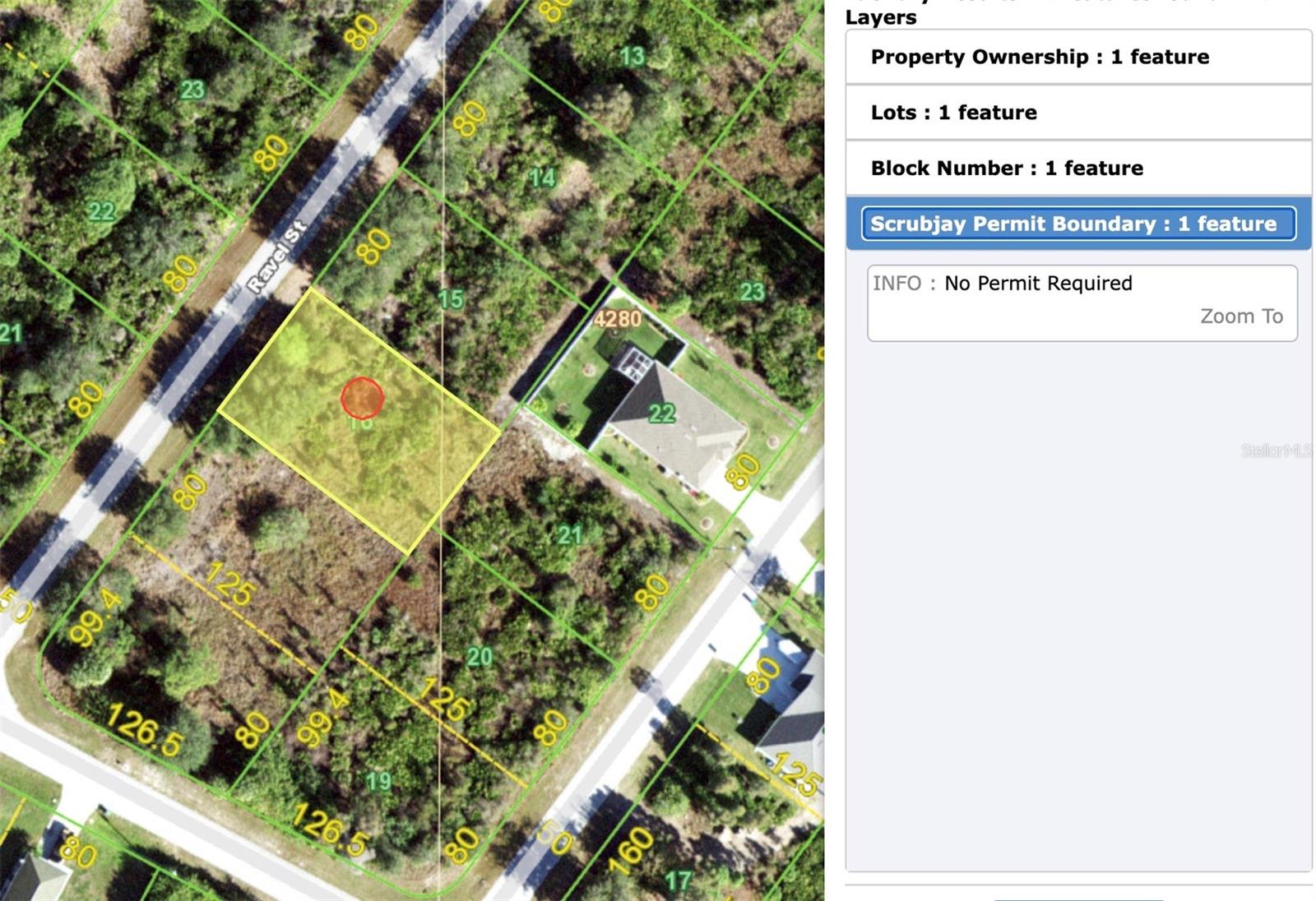Click the lot 15 label on map
Image resolution: width=1316 pixels, height=901 pixels.
[x=450, y=299]
